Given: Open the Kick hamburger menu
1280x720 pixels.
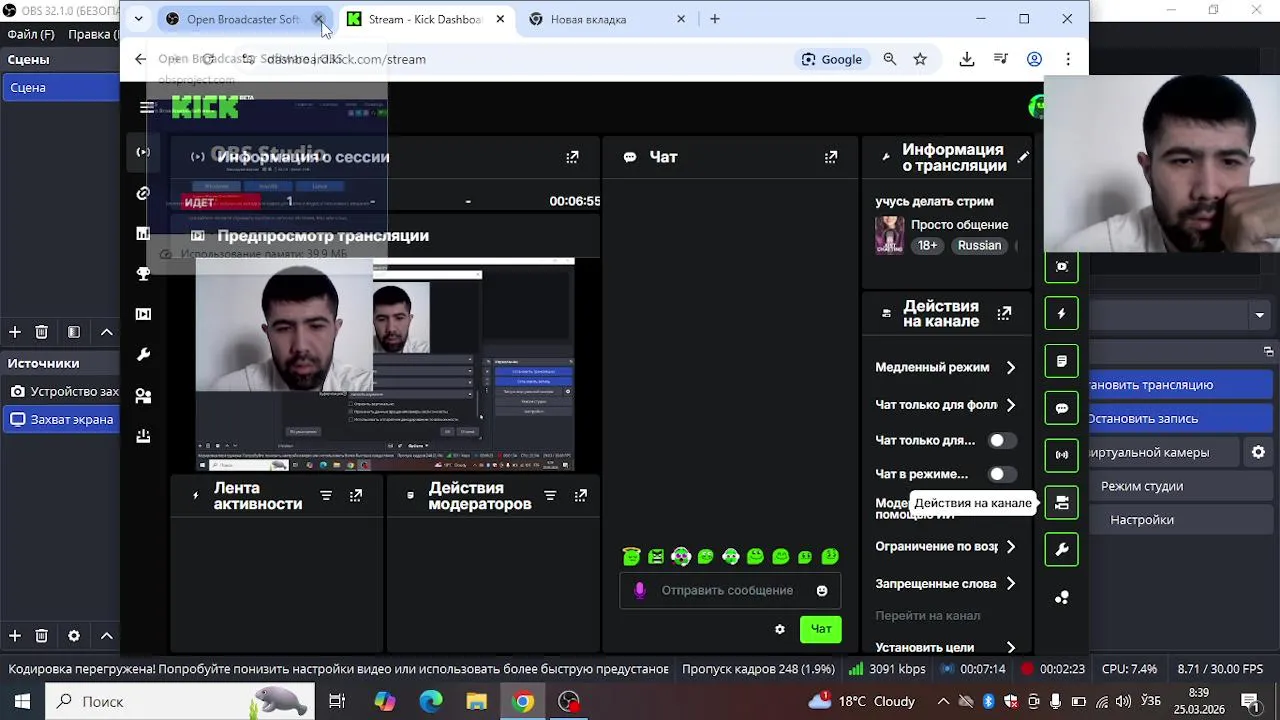Looking at the screenshot, I should point(147,108).
